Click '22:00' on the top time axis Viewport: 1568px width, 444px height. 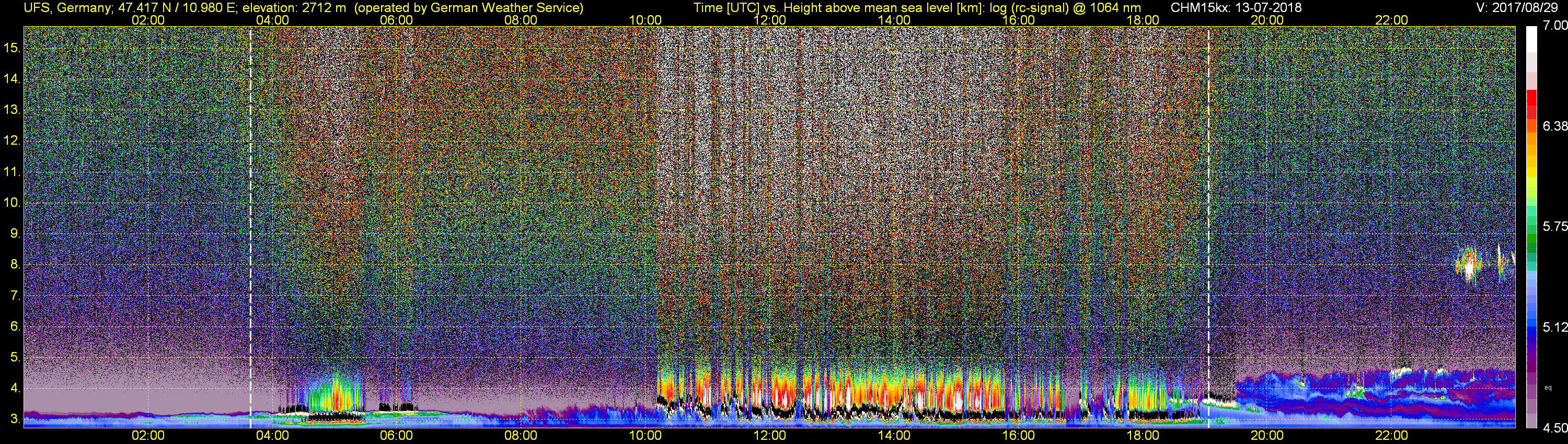click(1391, 20)
